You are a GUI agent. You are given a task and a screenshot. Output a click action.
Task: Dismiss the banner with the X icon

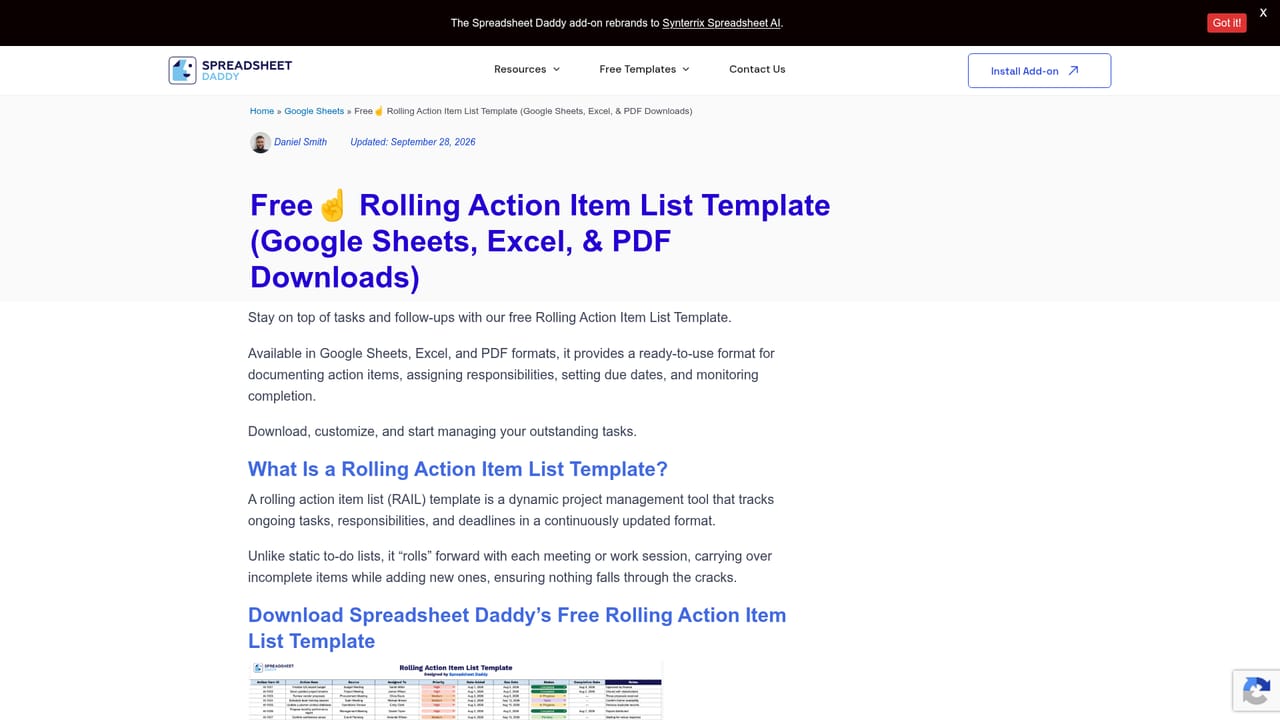tap(1263, 12)
